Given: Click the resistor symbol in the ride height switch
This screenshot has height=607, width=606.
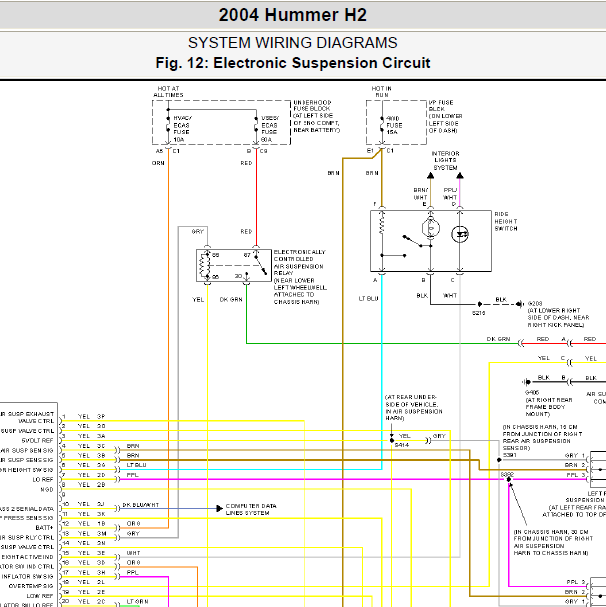Looking at the screenshot, I should point(382,225).
